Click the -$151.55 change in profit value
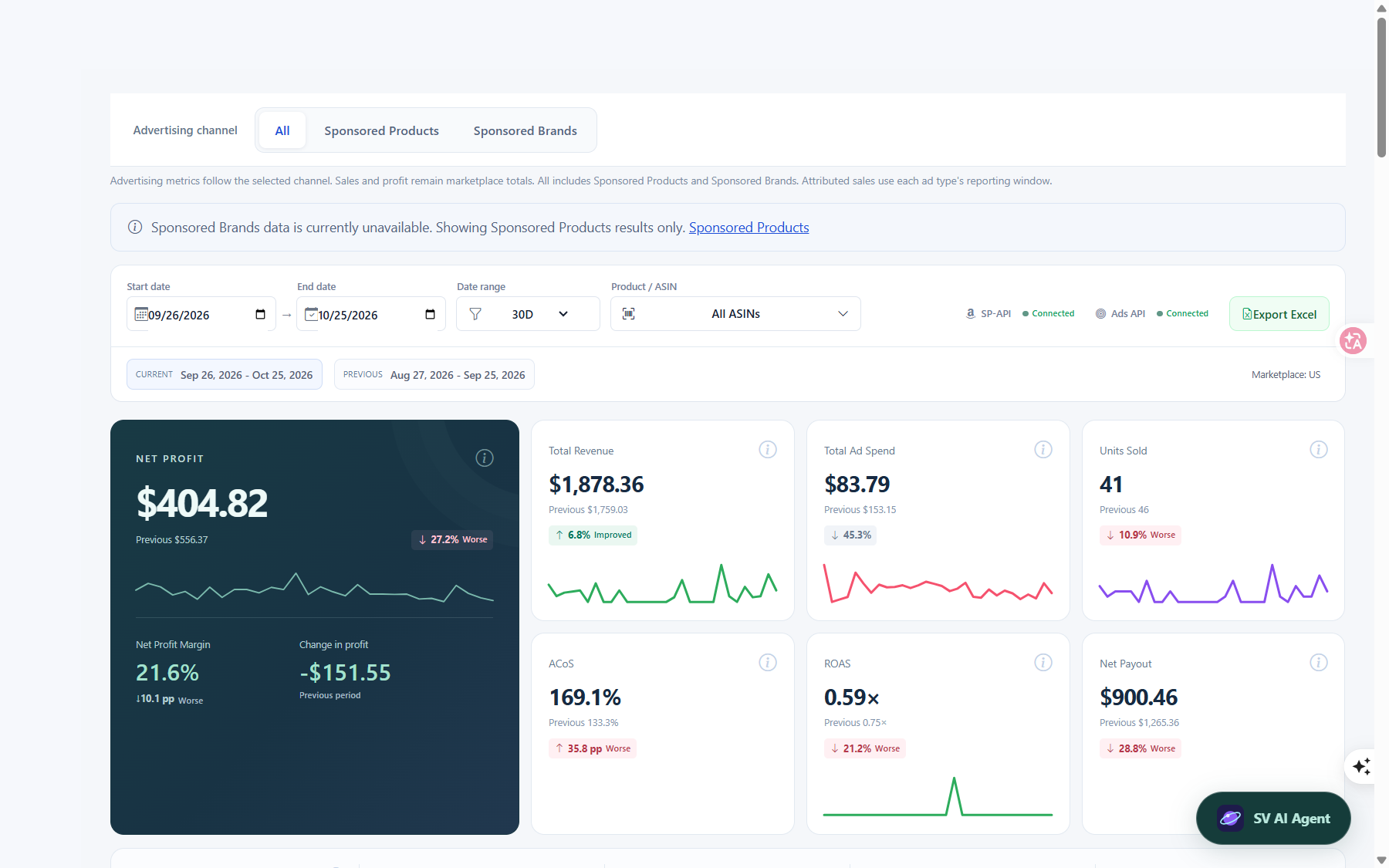Screen dimensions: 1389x868 click(x=345, y=673)
